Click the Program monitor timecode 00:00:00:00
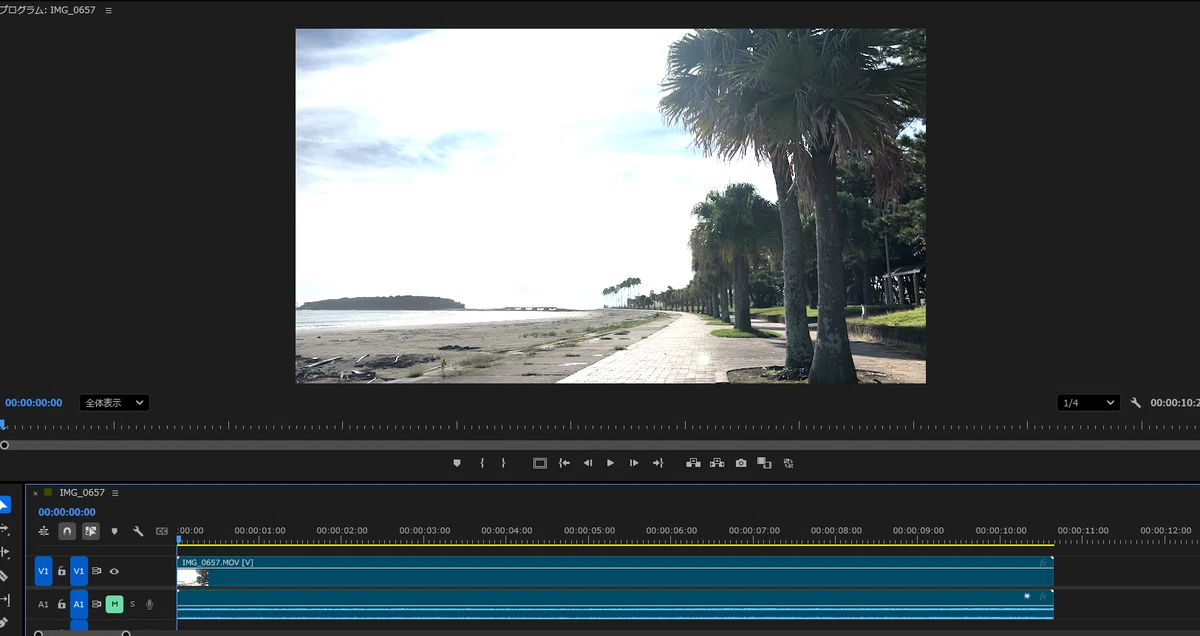 tap(33, 403)
